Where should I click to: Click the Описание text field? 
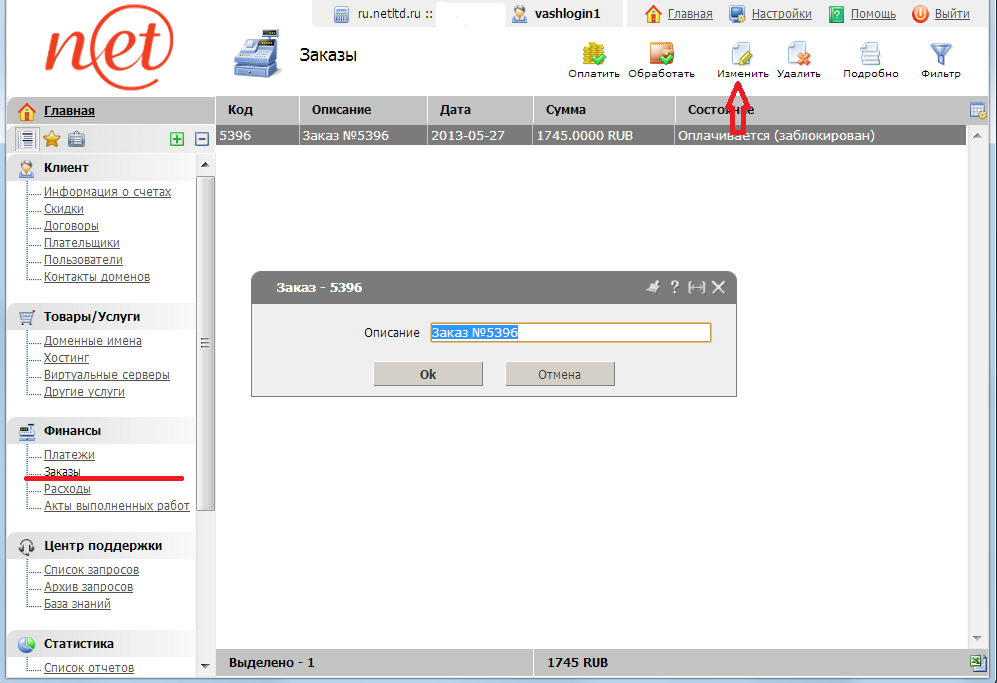click(x=570, y=333)
